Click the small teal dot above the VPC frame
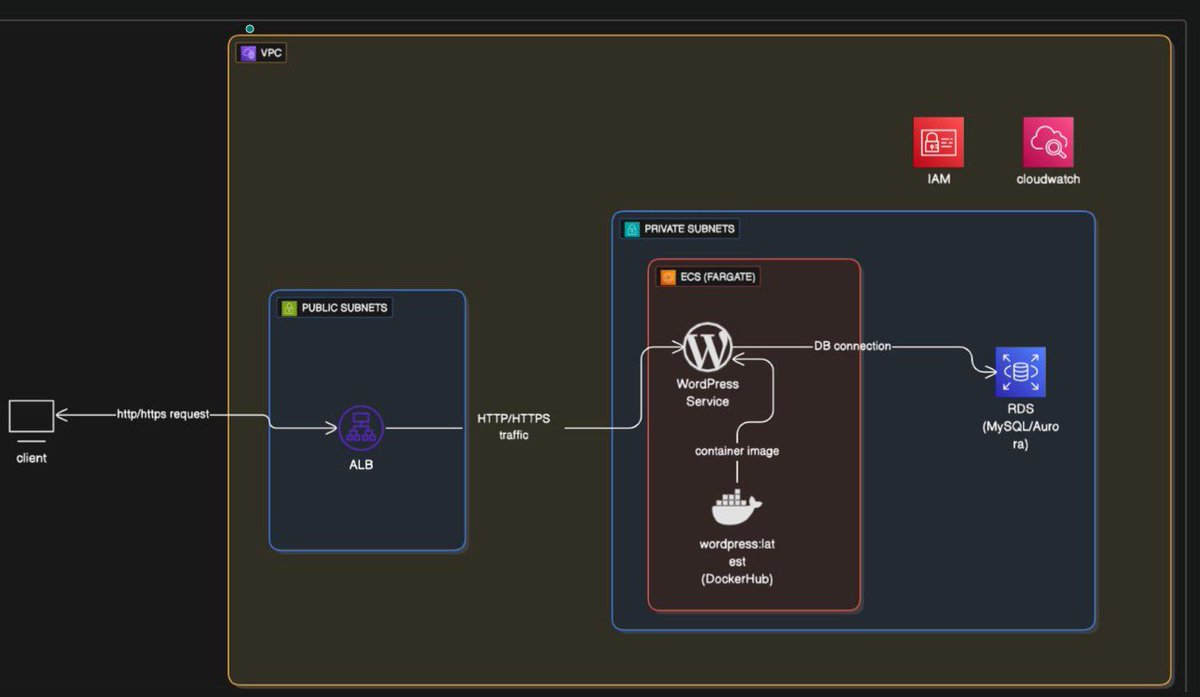The height and width of the screenshot is (697, 1200). pyautogui.click(x=249, y=29)
